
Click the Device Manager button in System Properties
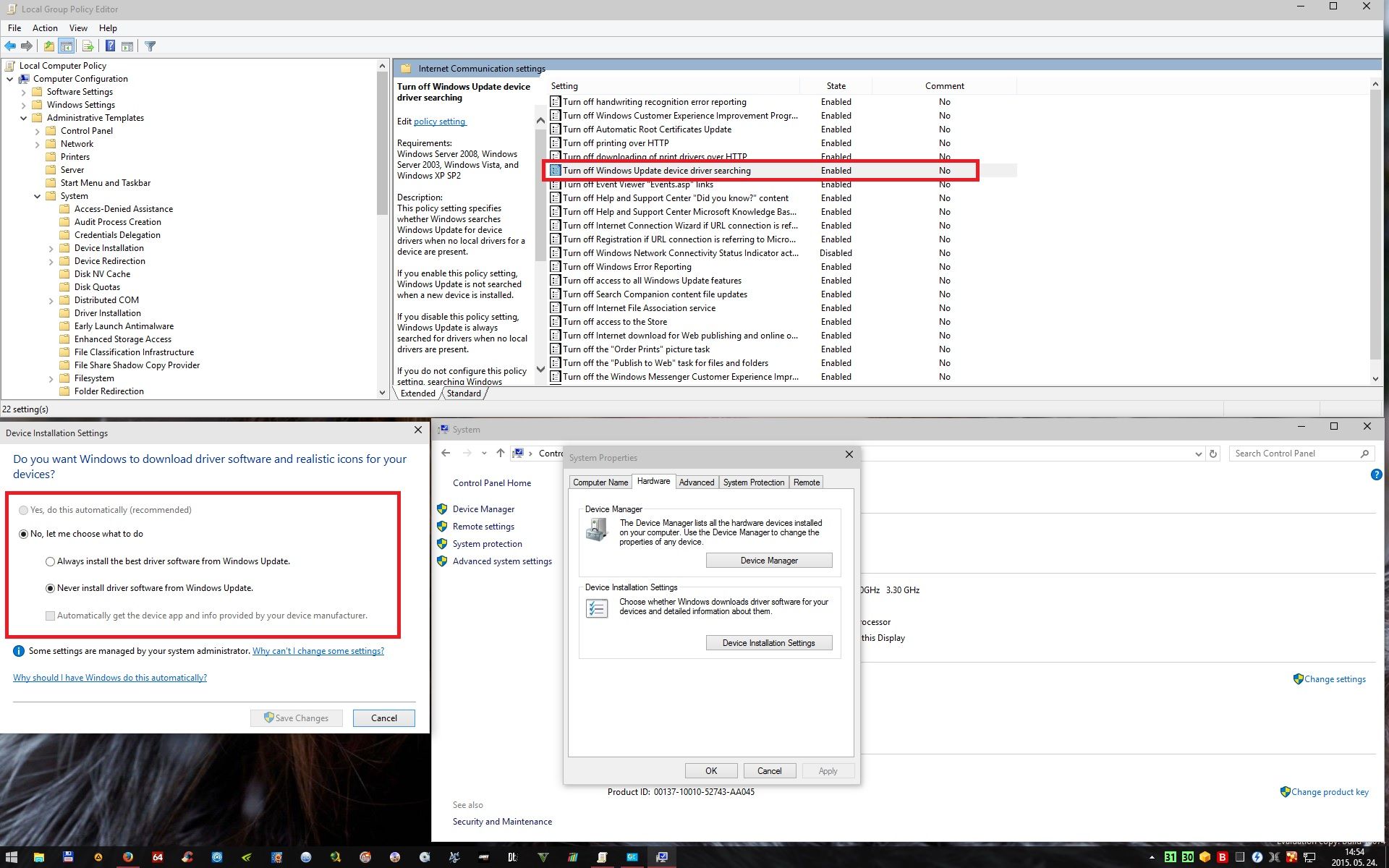[769, 561]
